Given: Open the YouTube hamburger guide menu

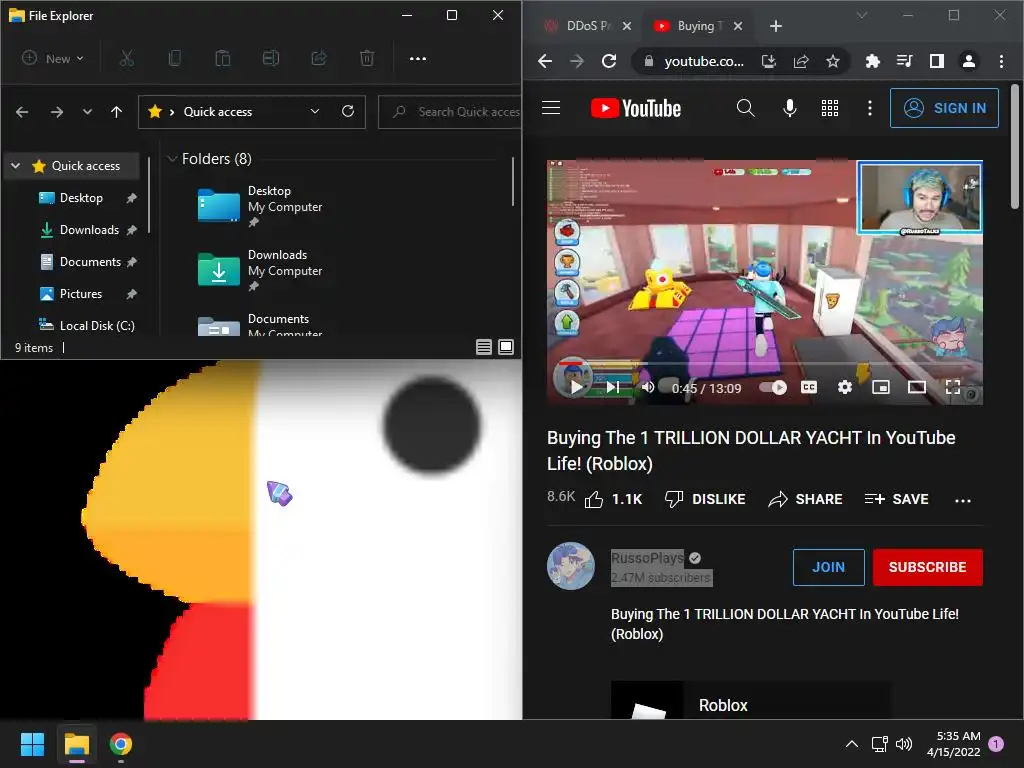Looking at the screenshot, I should point(551,108).
